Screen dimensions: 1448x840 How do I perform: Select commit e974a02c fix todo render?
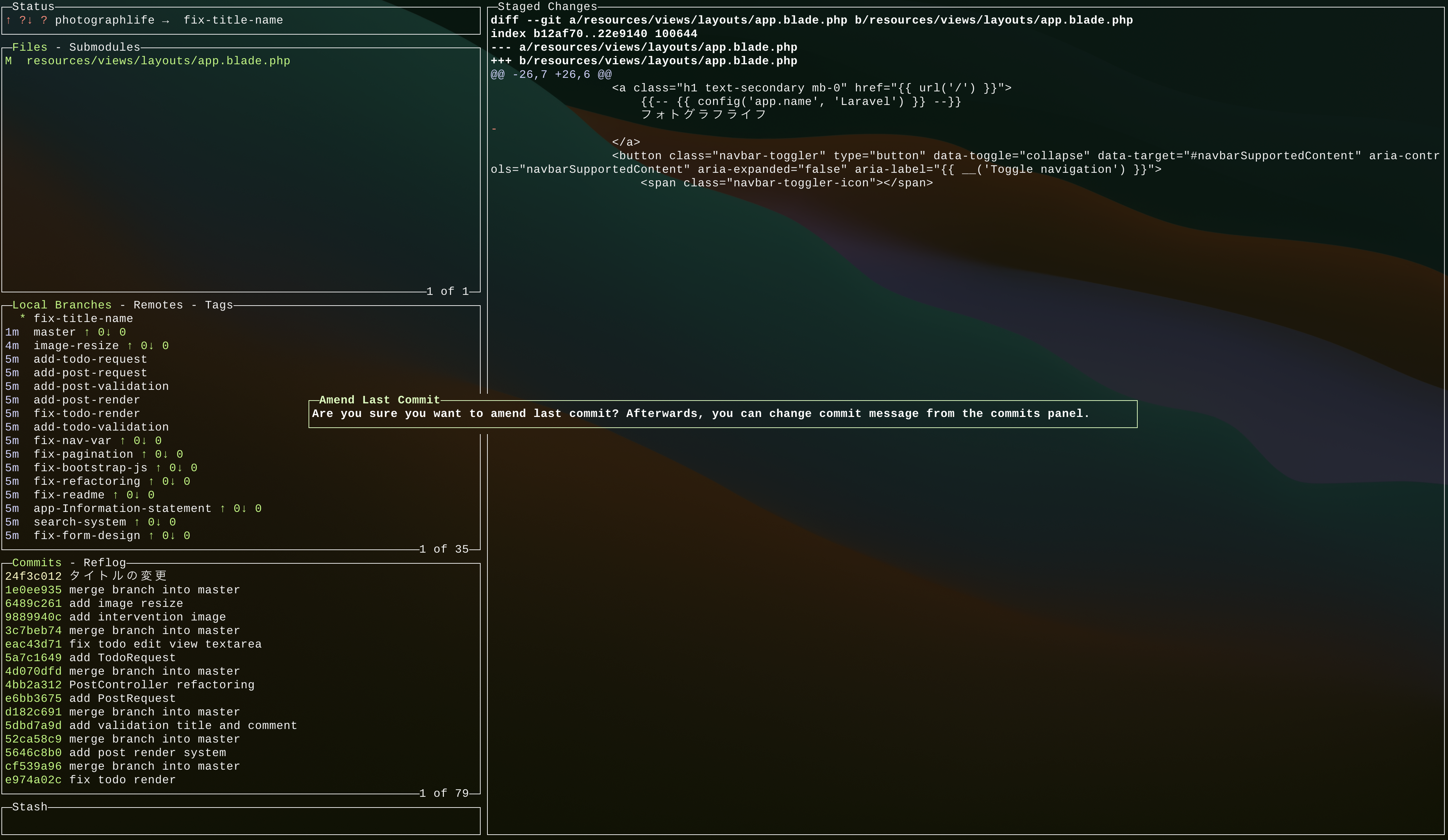[90, 780]
